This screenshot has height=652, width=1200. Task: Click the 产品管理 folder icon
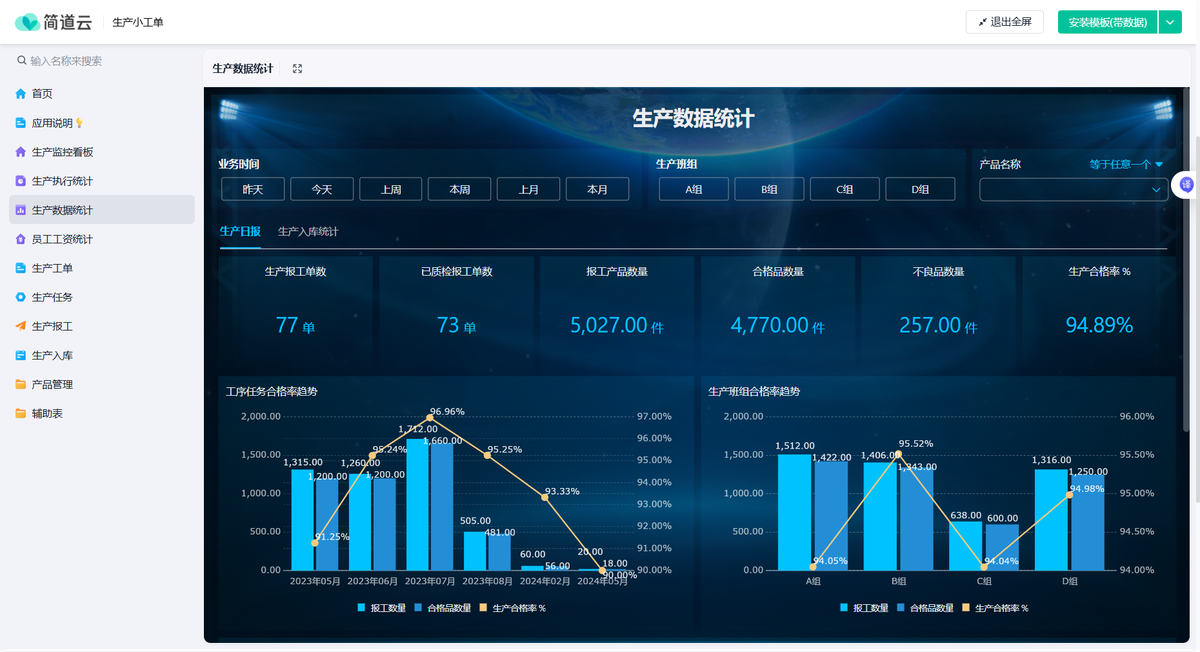point(21,384)
